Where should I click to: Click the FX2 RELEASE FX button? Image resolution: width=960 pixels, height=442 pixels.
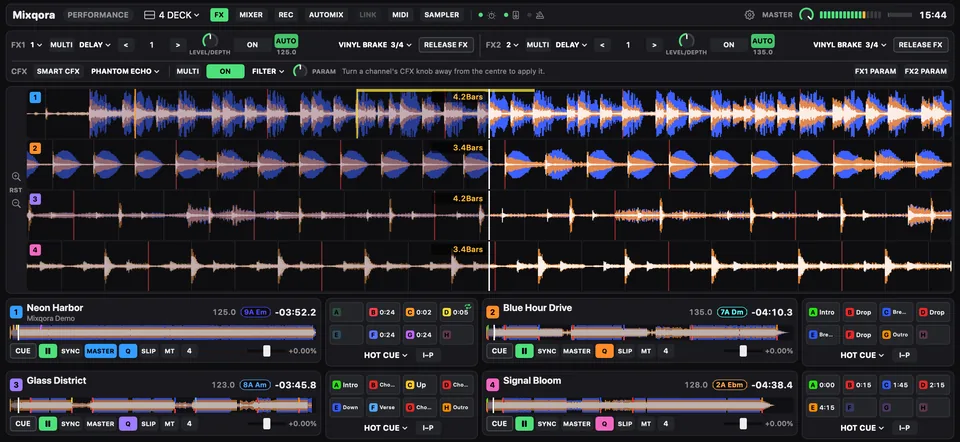921,45
